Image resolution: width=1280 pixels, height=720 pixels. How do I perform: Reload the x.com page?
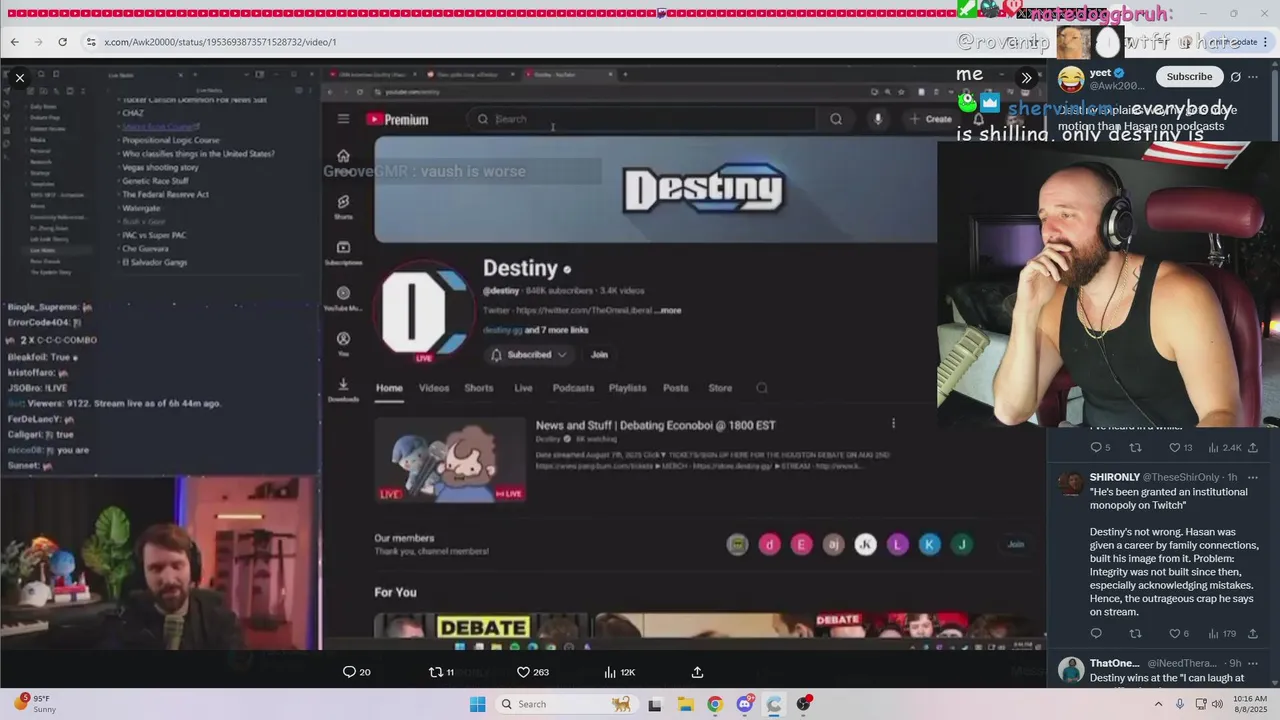pyautogui.click(x=62, y=42)
